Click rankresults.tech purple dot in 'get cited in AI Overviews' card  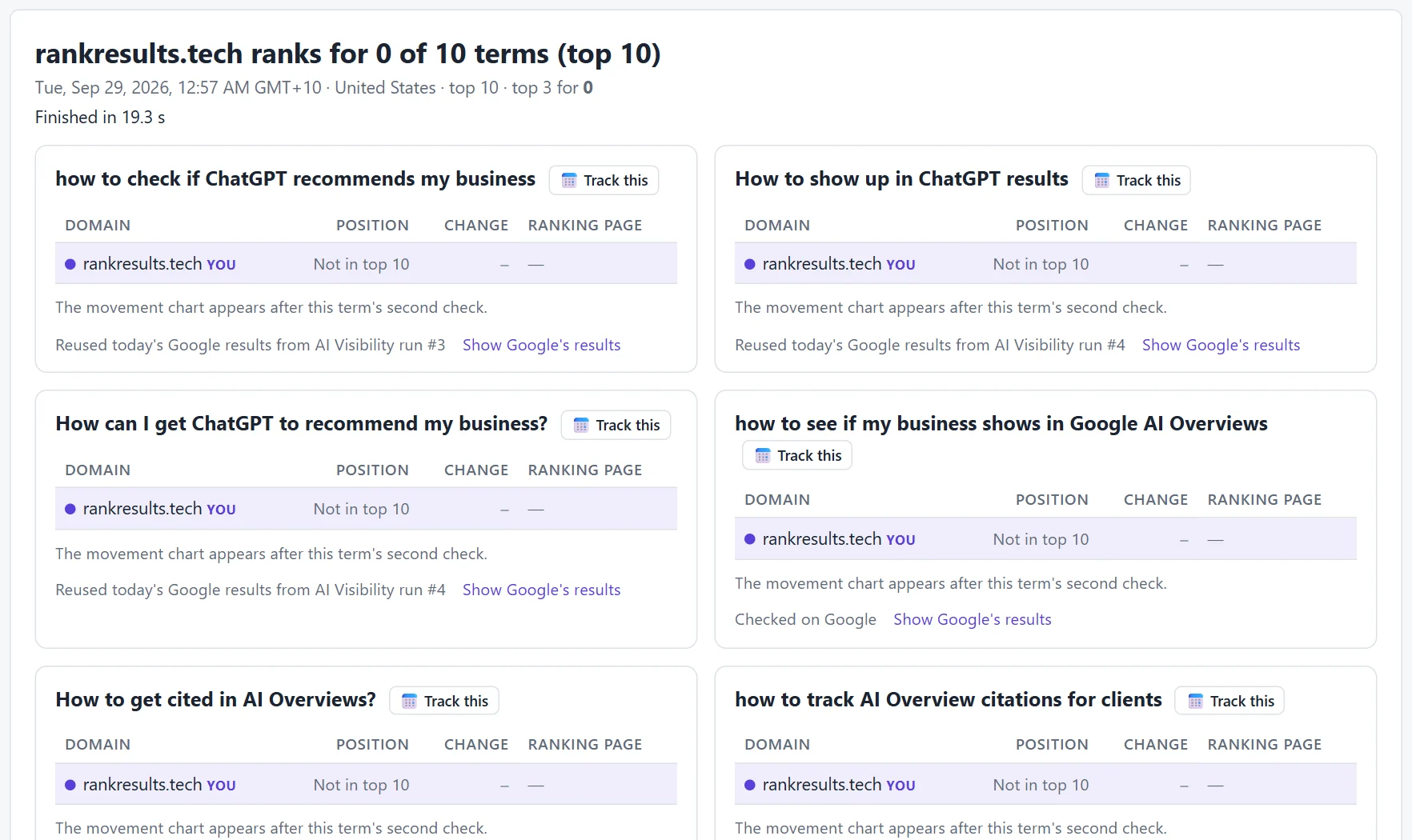coord(70,785)
